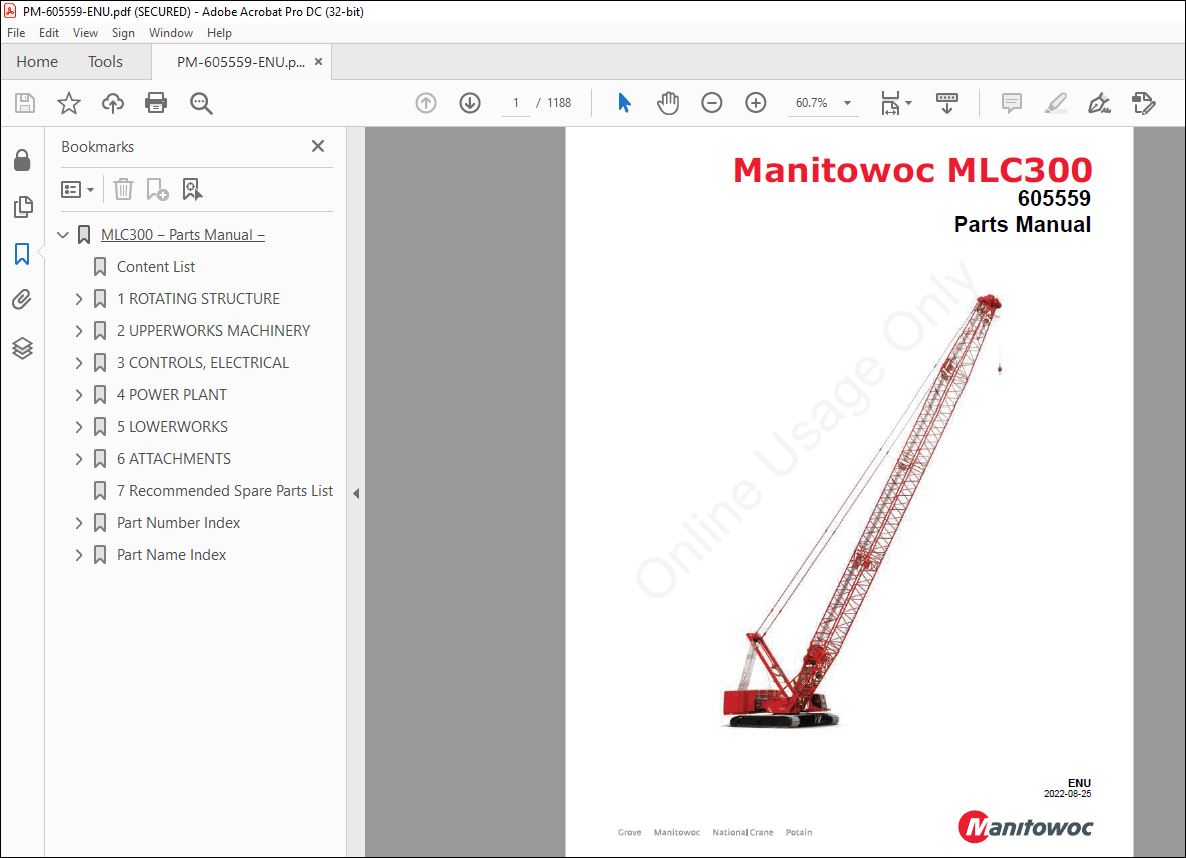Select 1 ROTATING STRUCTURE bookmark text

click(198, 299)
